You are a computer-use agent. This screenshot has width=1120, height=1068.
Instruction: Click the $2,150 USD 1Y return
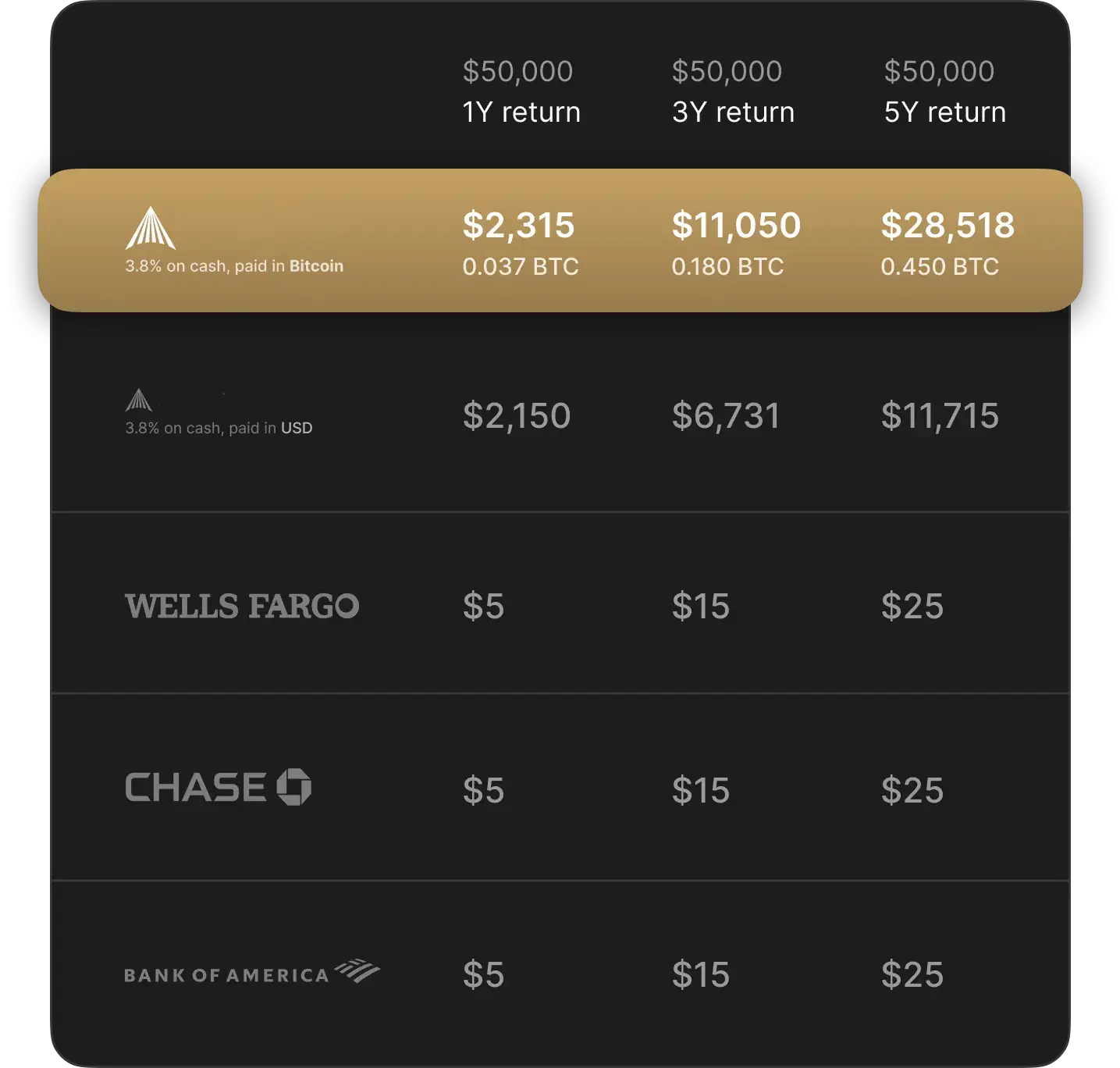click(x=517, y=416)
